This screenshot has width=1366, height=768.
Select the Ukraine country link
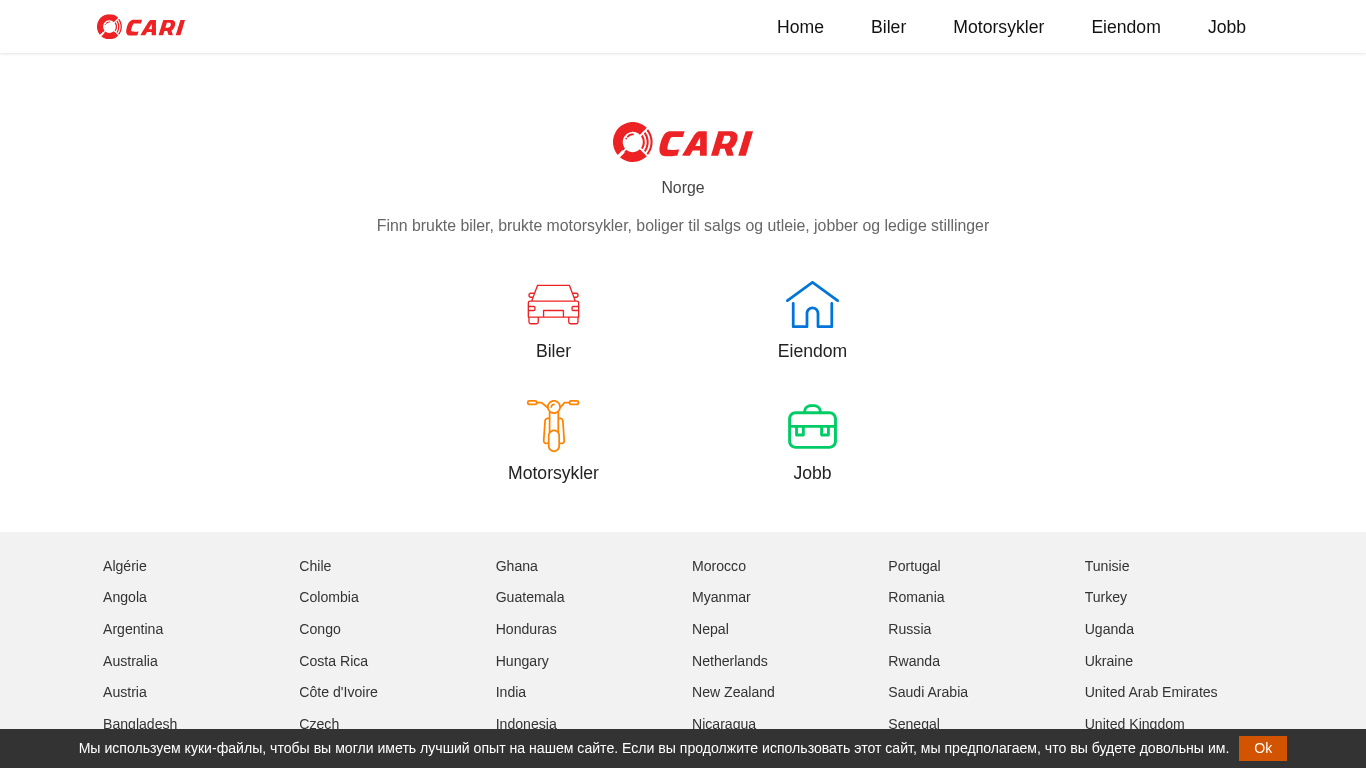[1109, 661]
